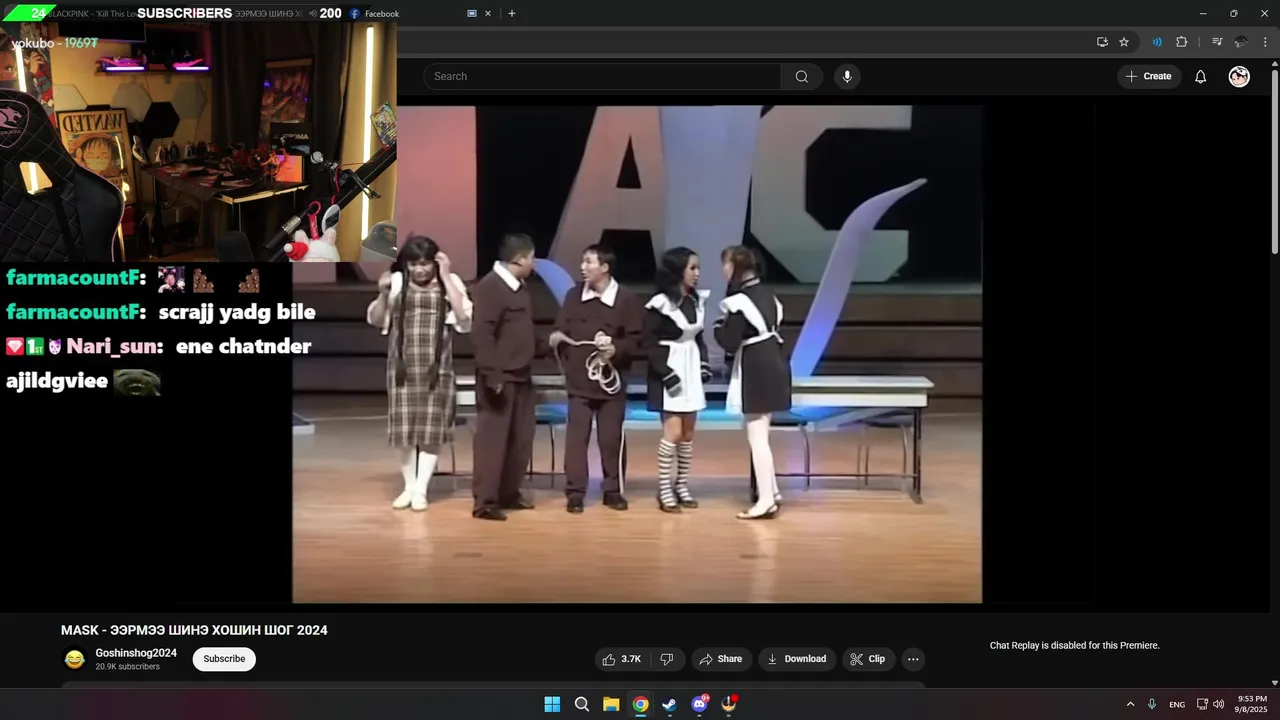Expand the system tray hidden icons chevron
This screenshot has height=720, width=1280.
[x=1130, y=704]
